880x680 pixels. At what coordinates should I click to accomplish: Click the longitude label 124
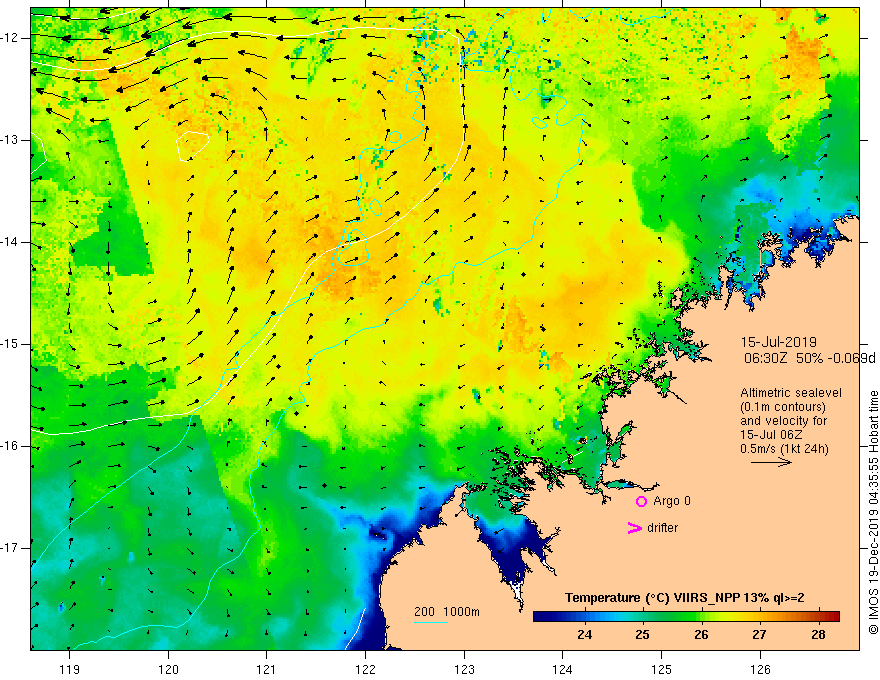563,669
